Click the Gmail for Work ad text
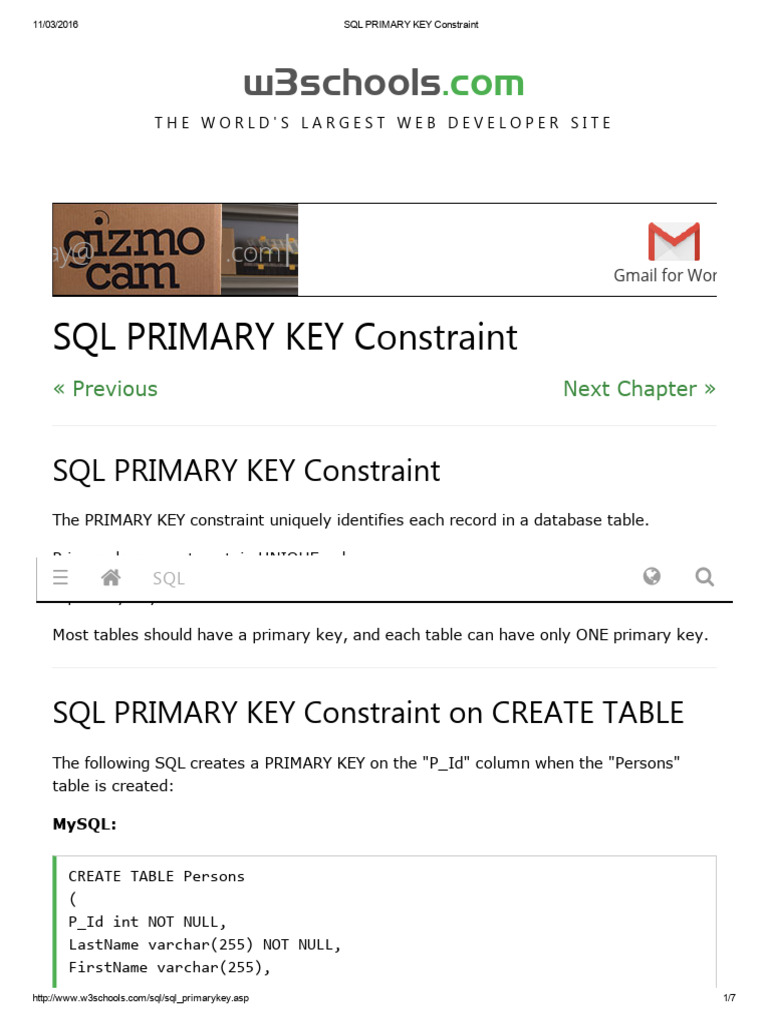 click(x=665, y=275)
